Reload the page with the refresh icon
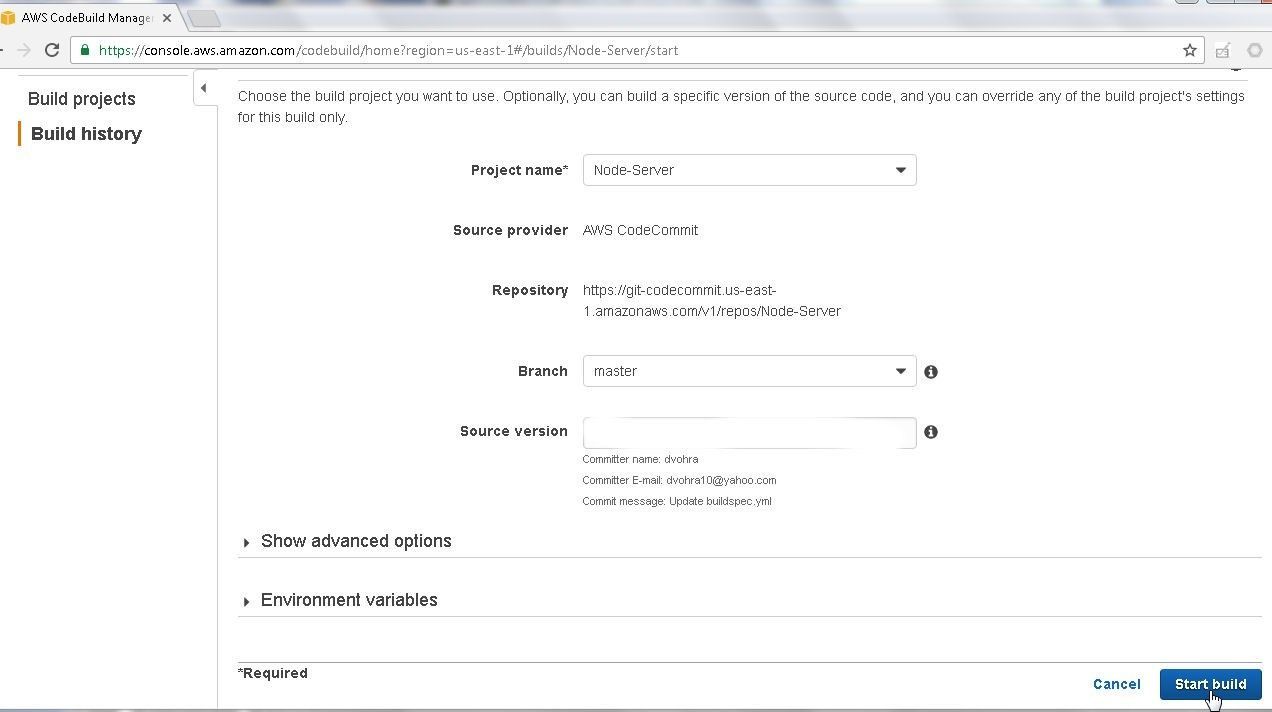 tap(52, 50)
